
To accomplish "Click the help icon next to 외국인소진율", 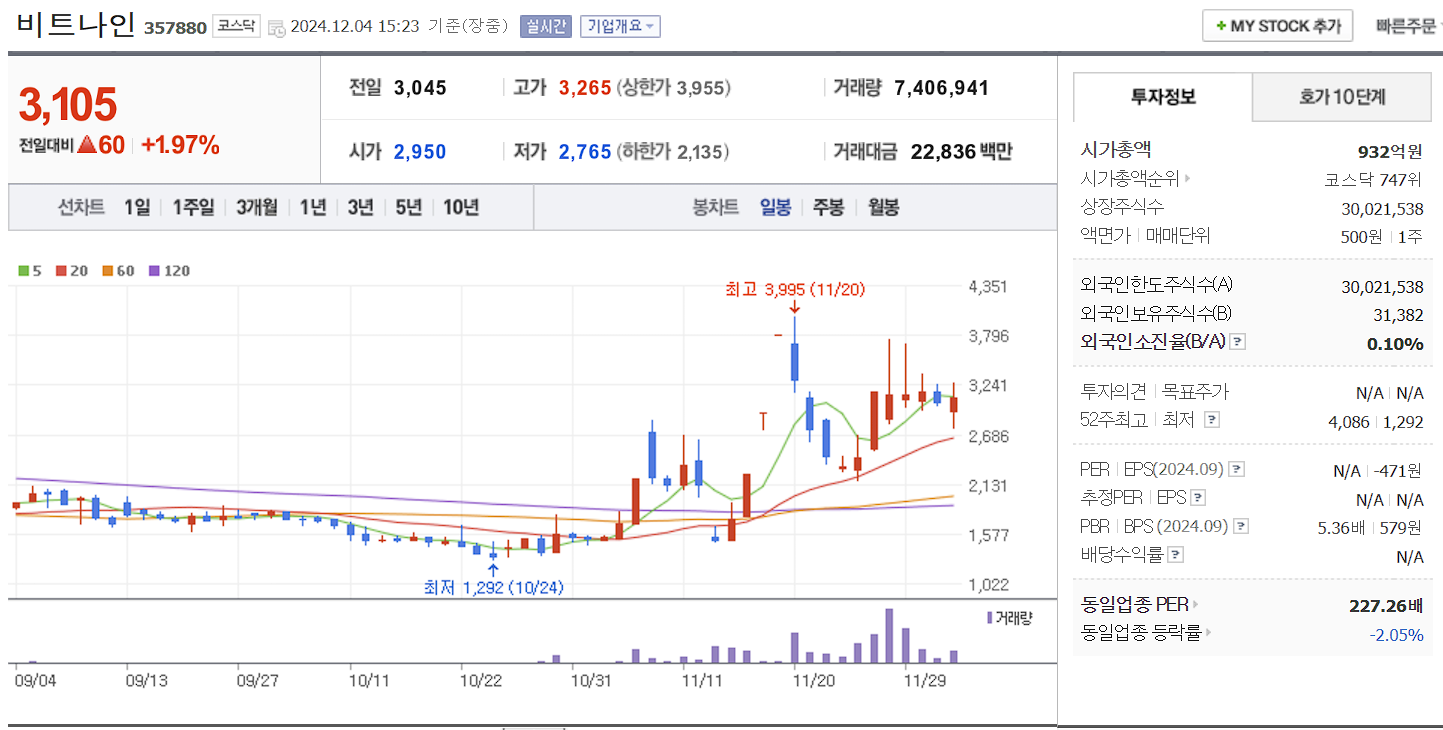I will click(x=1238, y=343).
